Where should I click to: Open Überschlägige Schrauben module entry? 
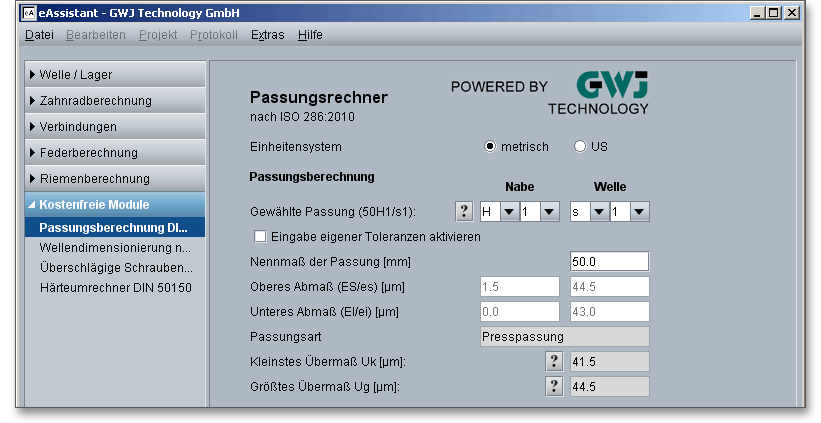(x=115, y=268)
